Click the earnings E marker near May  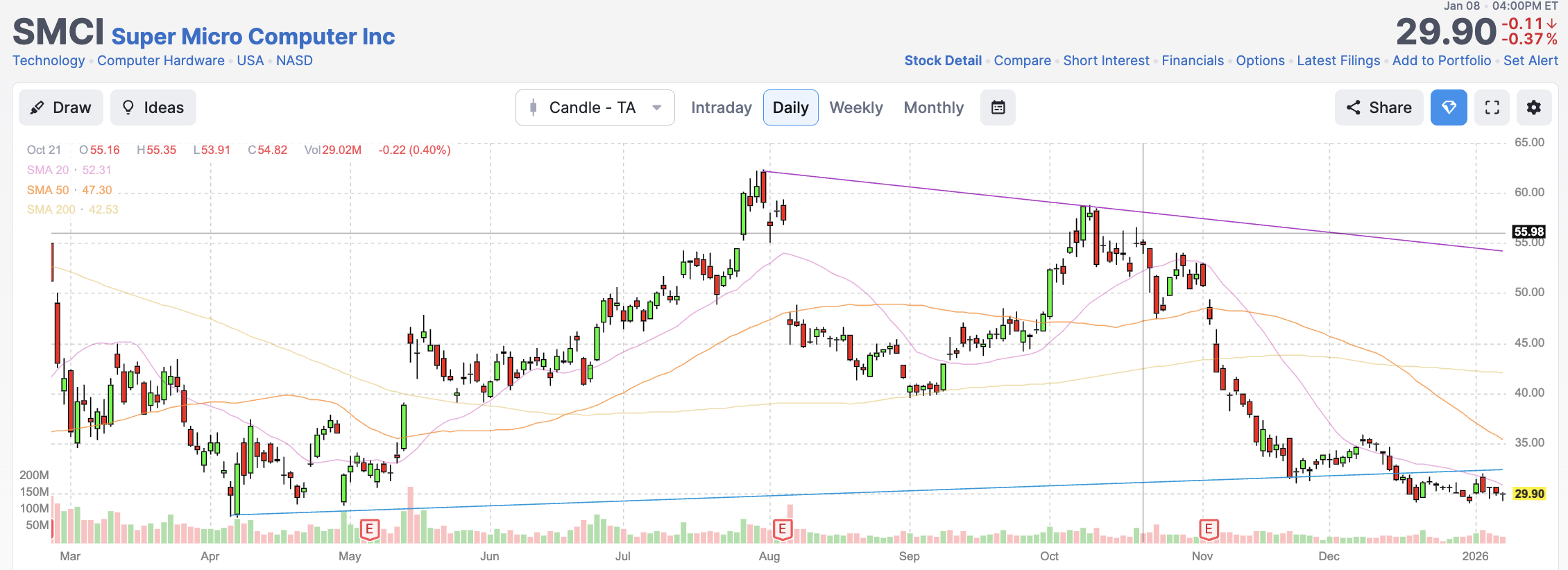[370, 530]
